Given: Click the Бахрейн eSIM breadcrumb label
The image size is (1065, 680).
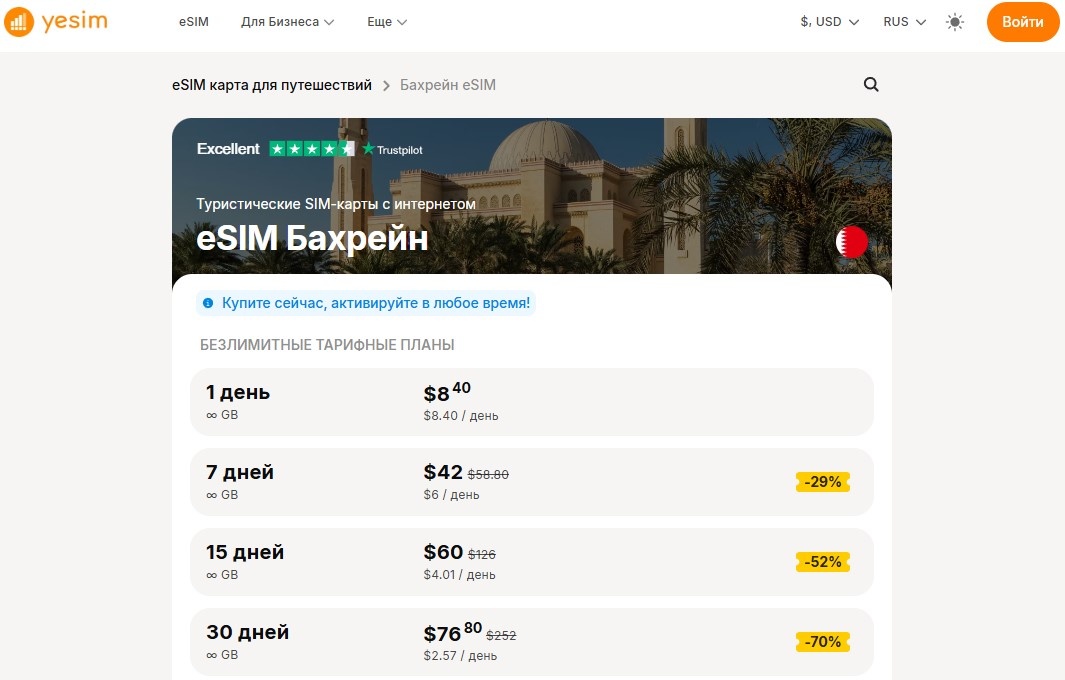Looking at the screenshot, I should click(447, 85).
